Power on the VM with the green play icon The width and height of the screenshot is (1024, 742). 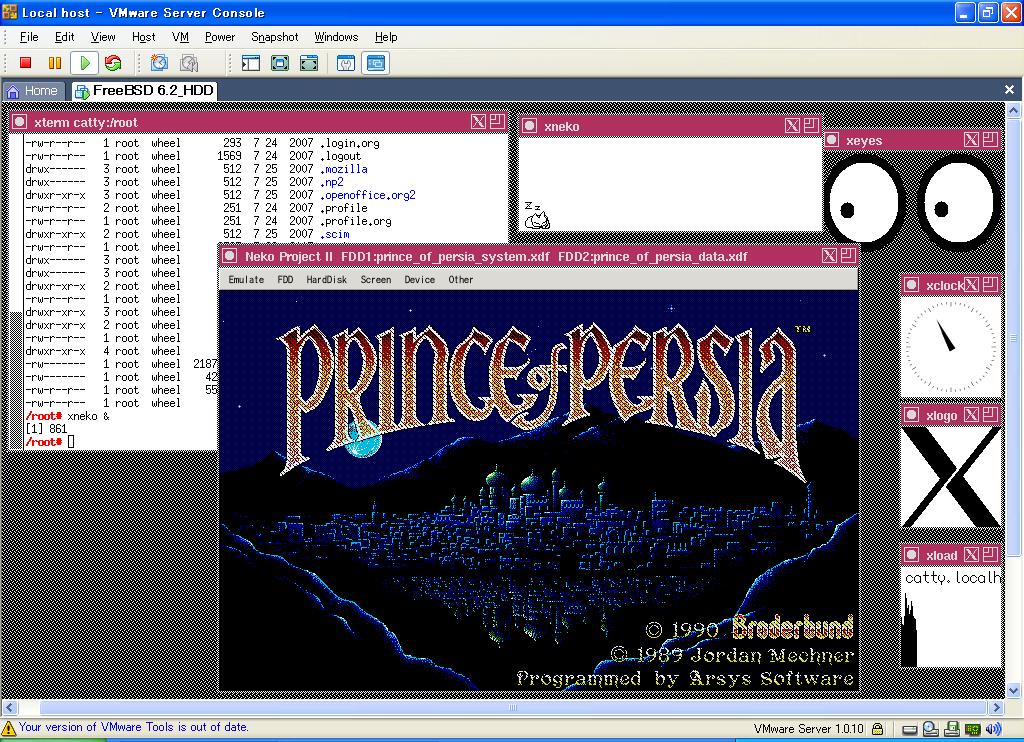point(84,63)
